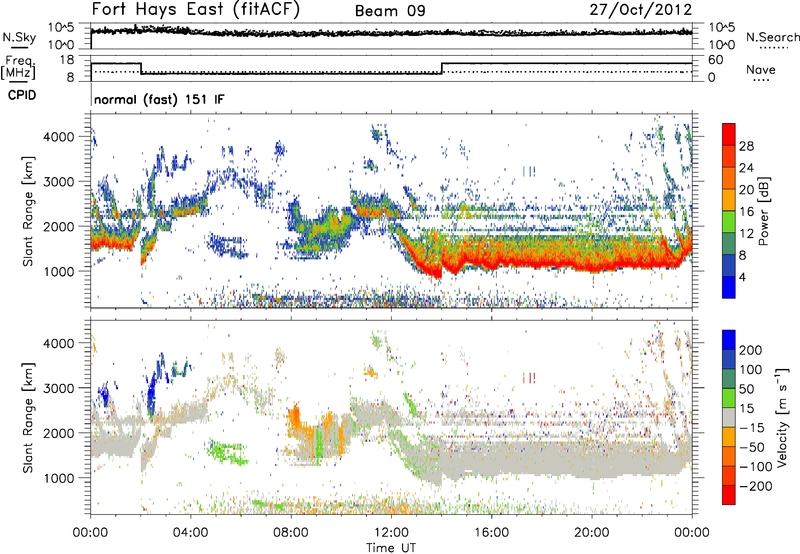
Task: Click the "Freq. [MHz]" axis label
Action: click(19, 68)
